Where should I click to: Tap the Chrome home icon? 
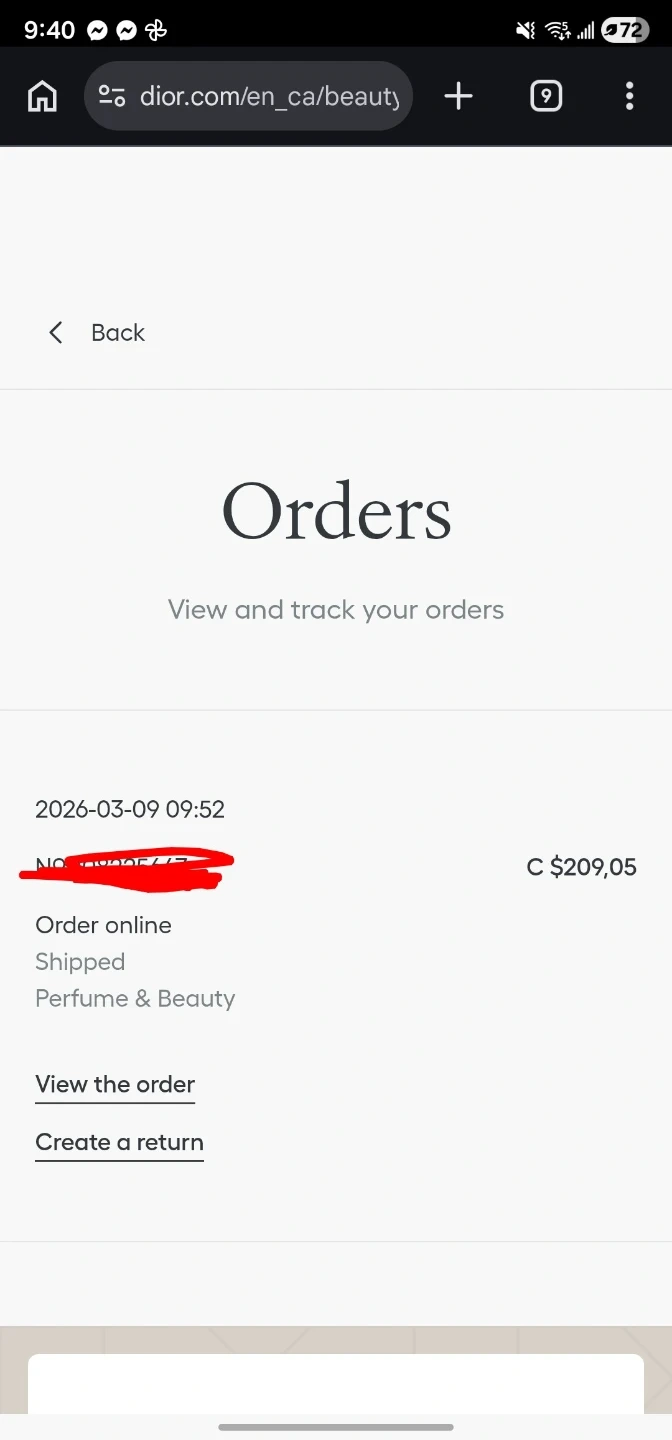(42, 96)
